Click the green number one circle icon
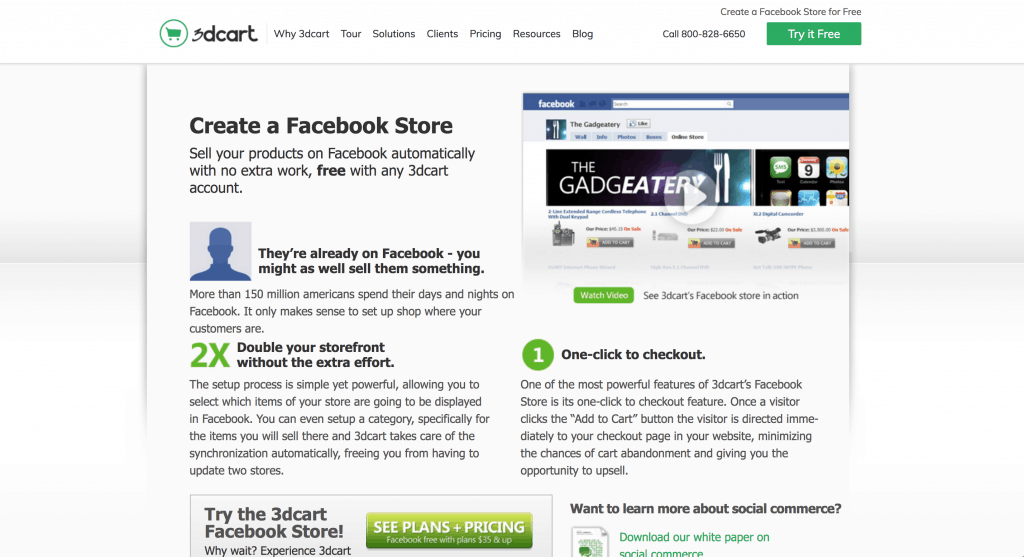 (x=537, y=355)
